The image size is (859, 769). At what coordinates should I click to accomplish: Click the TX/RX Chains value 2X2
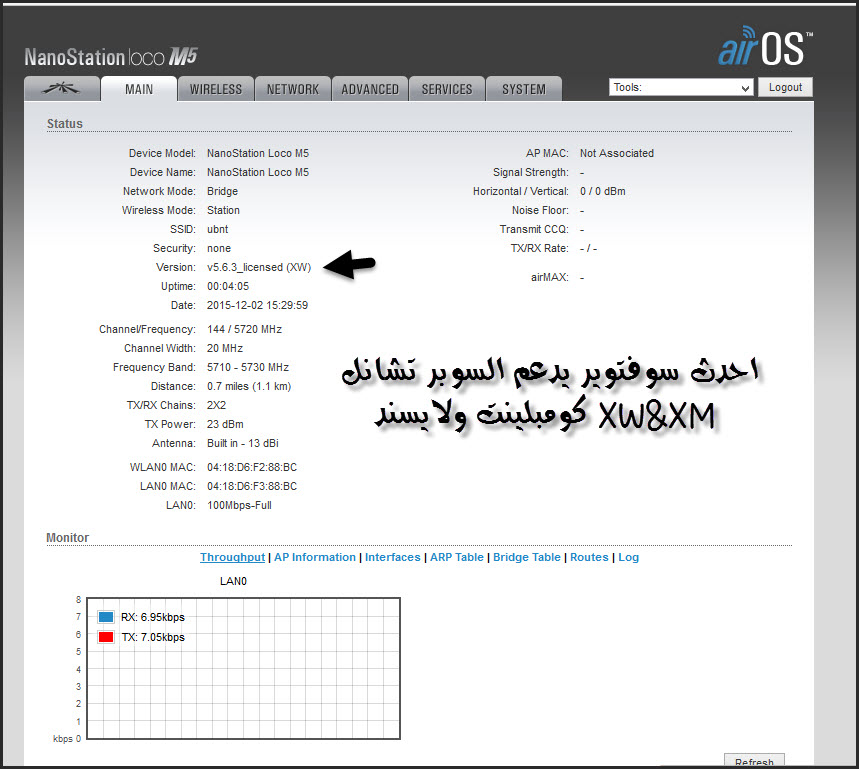(x=216, y=405)
